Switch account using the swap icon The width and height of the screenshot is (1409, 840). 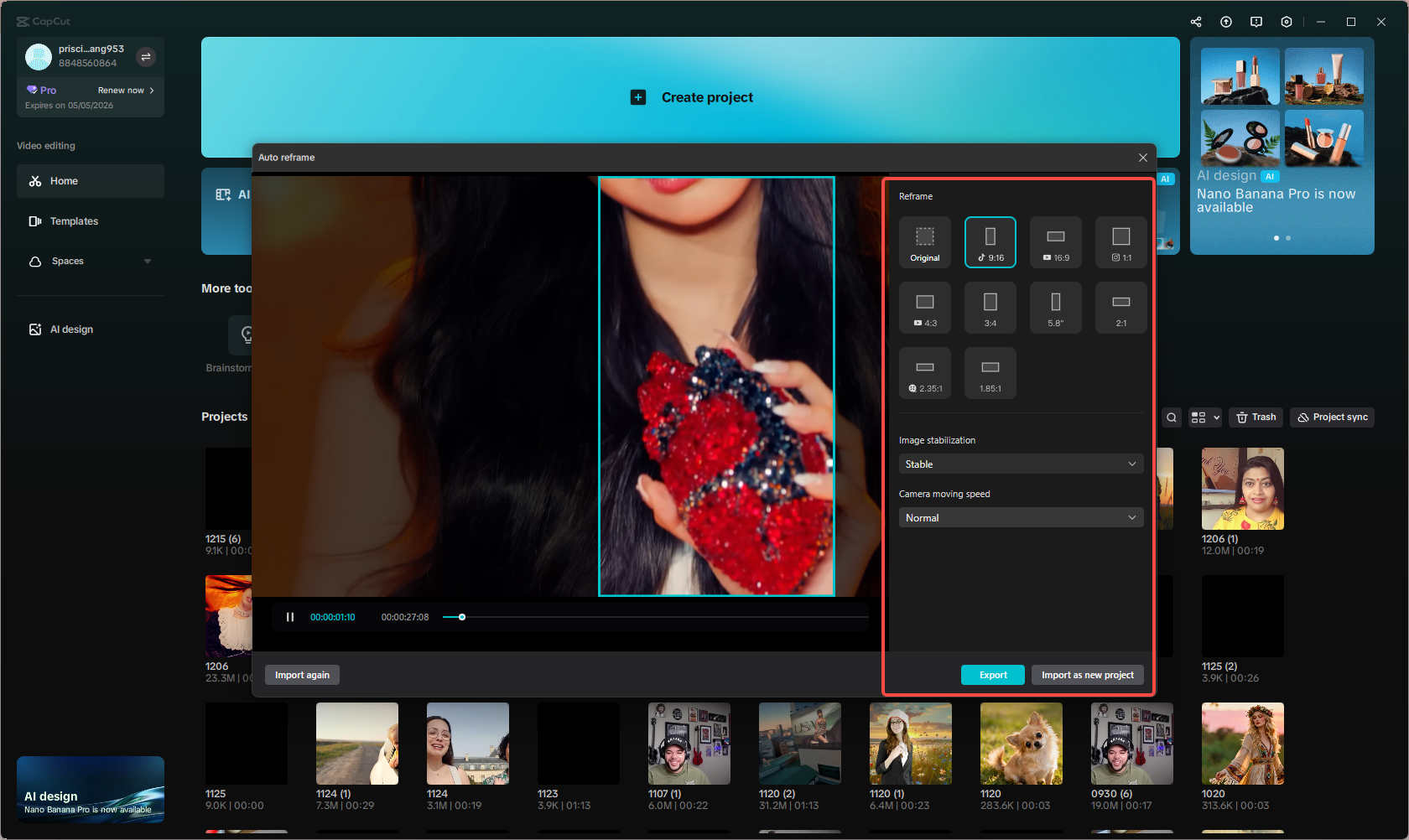click(x=146, y=57)
